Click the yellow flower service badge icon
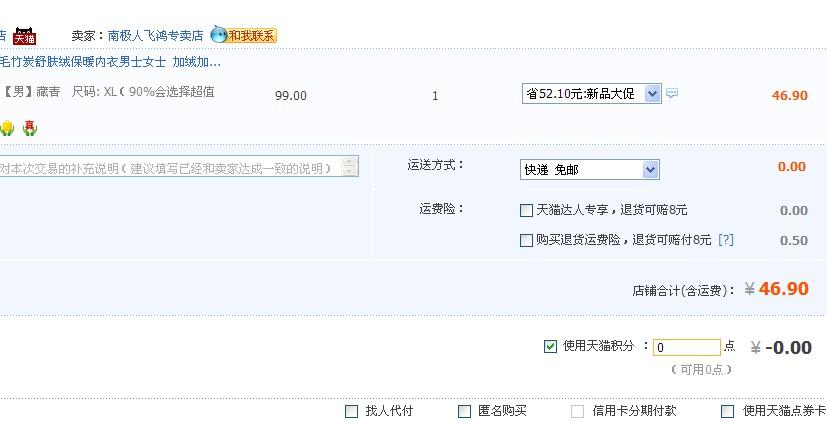827x422 pixels. point(7,128)
